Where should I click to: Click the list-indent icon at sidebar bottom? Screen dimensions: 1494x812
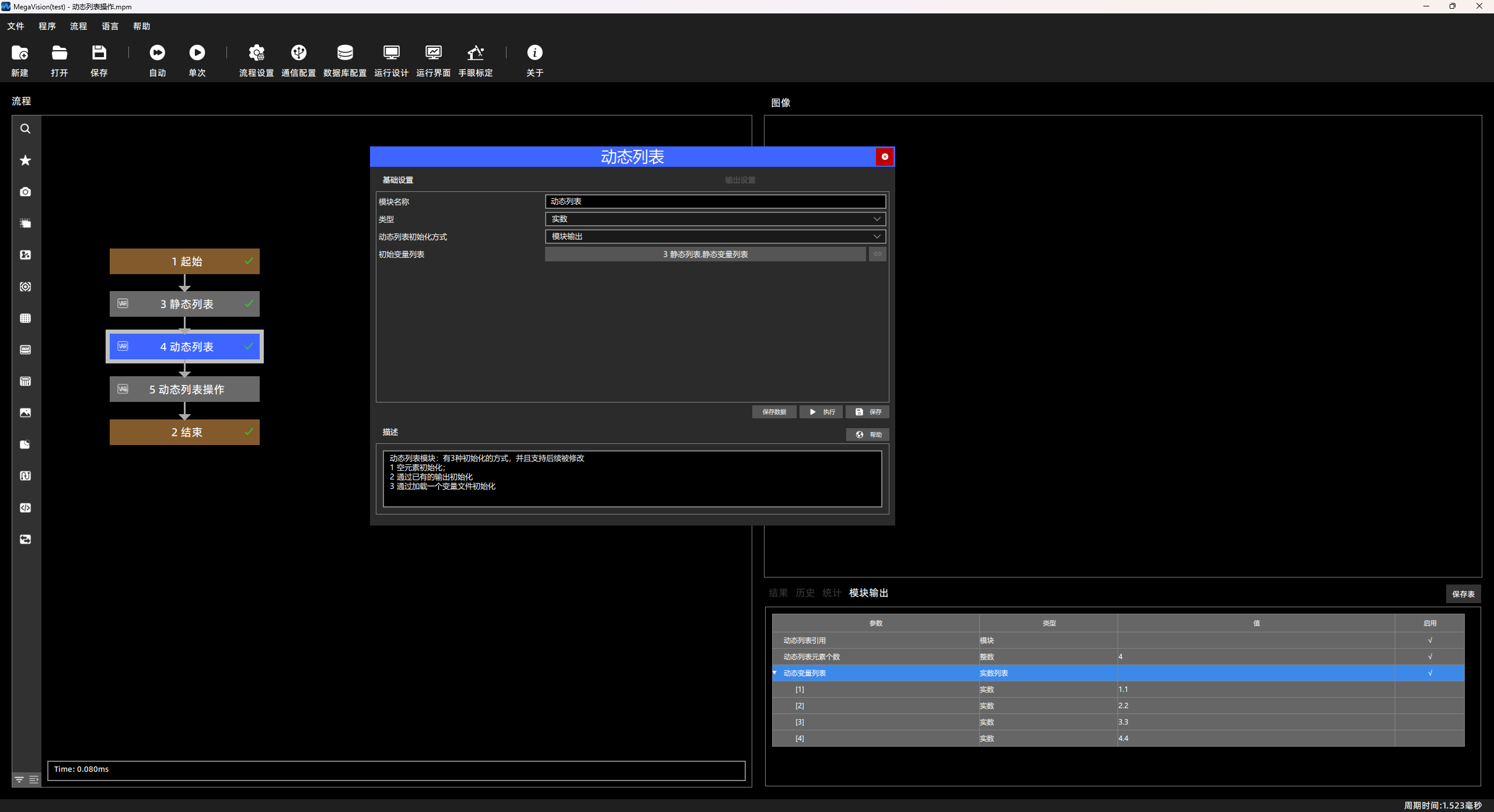[x=34, y=779]
